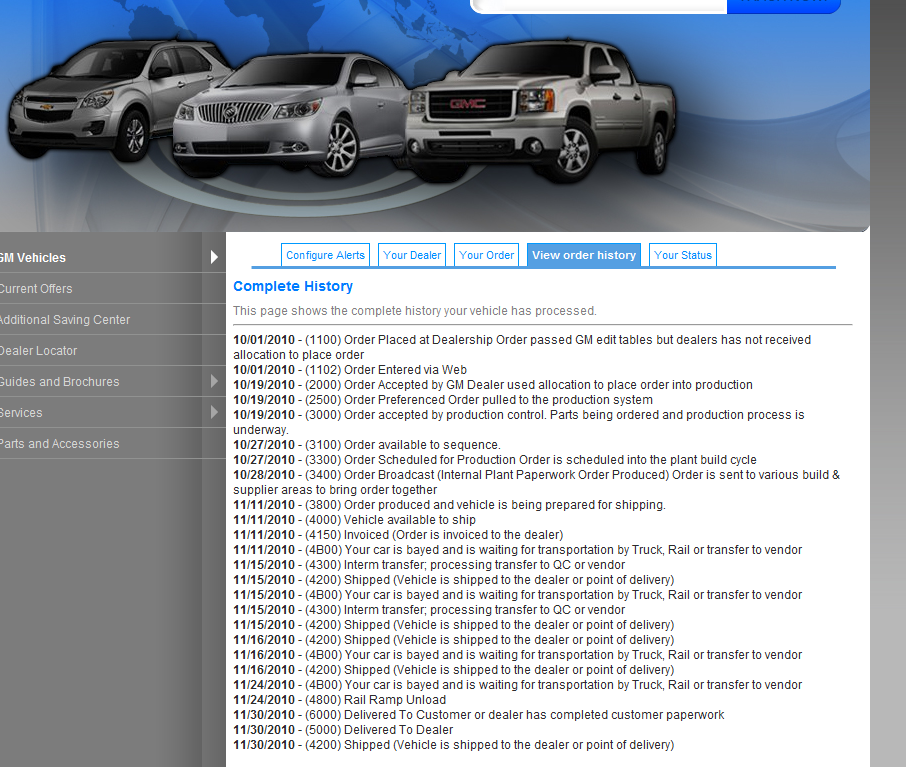Viewport: 906px width, 767px height.
Task: Expand the GM Vehicles arrow
Action: (214, 258)
